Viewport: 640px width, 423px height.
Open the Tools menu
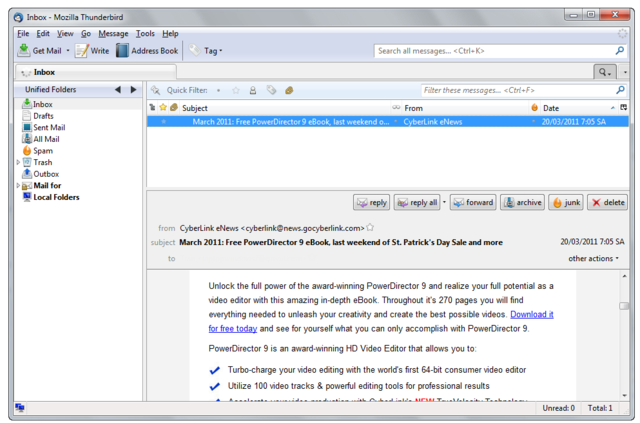(x=145, y=33)
